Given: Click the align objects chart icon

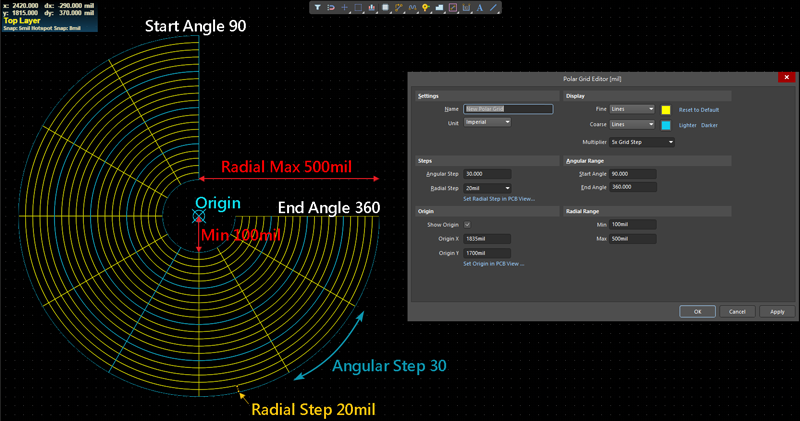Looking at the screenshot, I should [x=372, y=7].
